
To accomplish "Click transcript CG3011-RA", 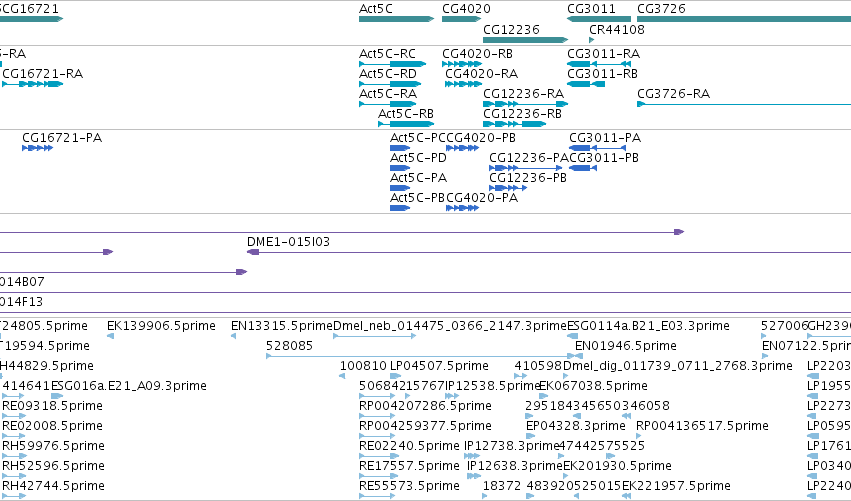I will pos(604,54).
